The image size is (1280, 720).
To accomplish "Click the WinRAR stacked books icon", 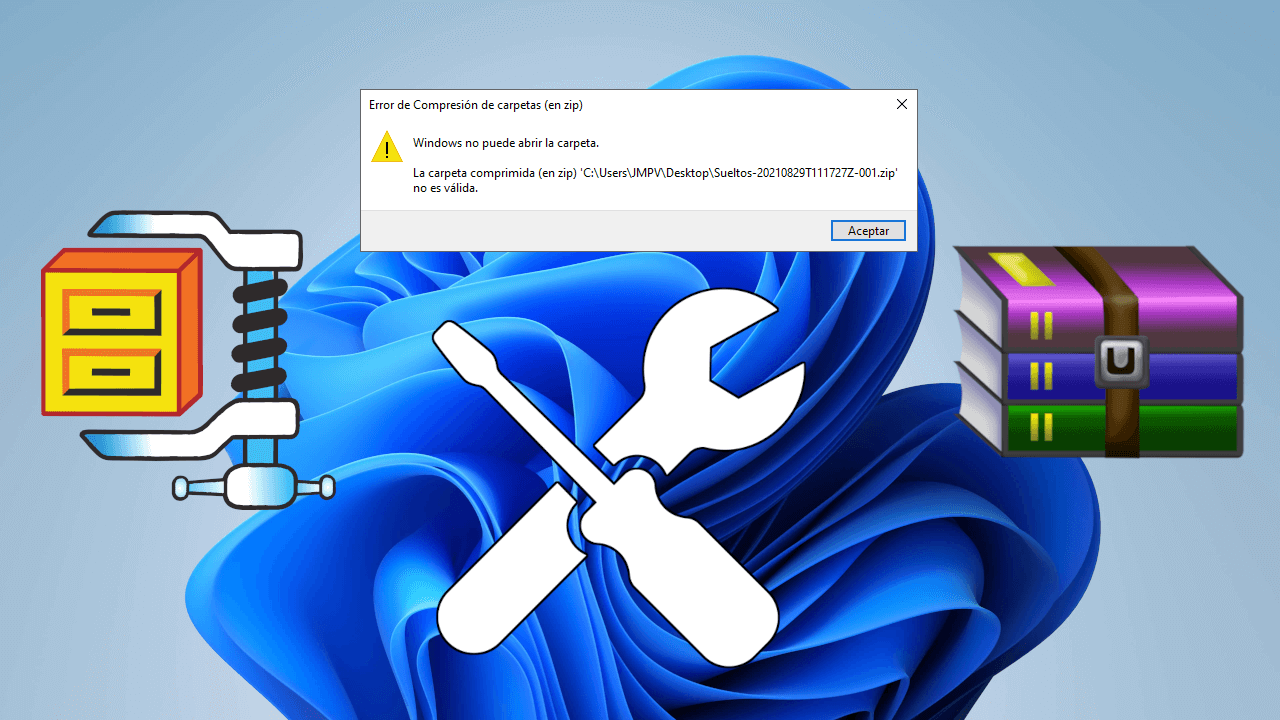I will tap(1097, 352).
